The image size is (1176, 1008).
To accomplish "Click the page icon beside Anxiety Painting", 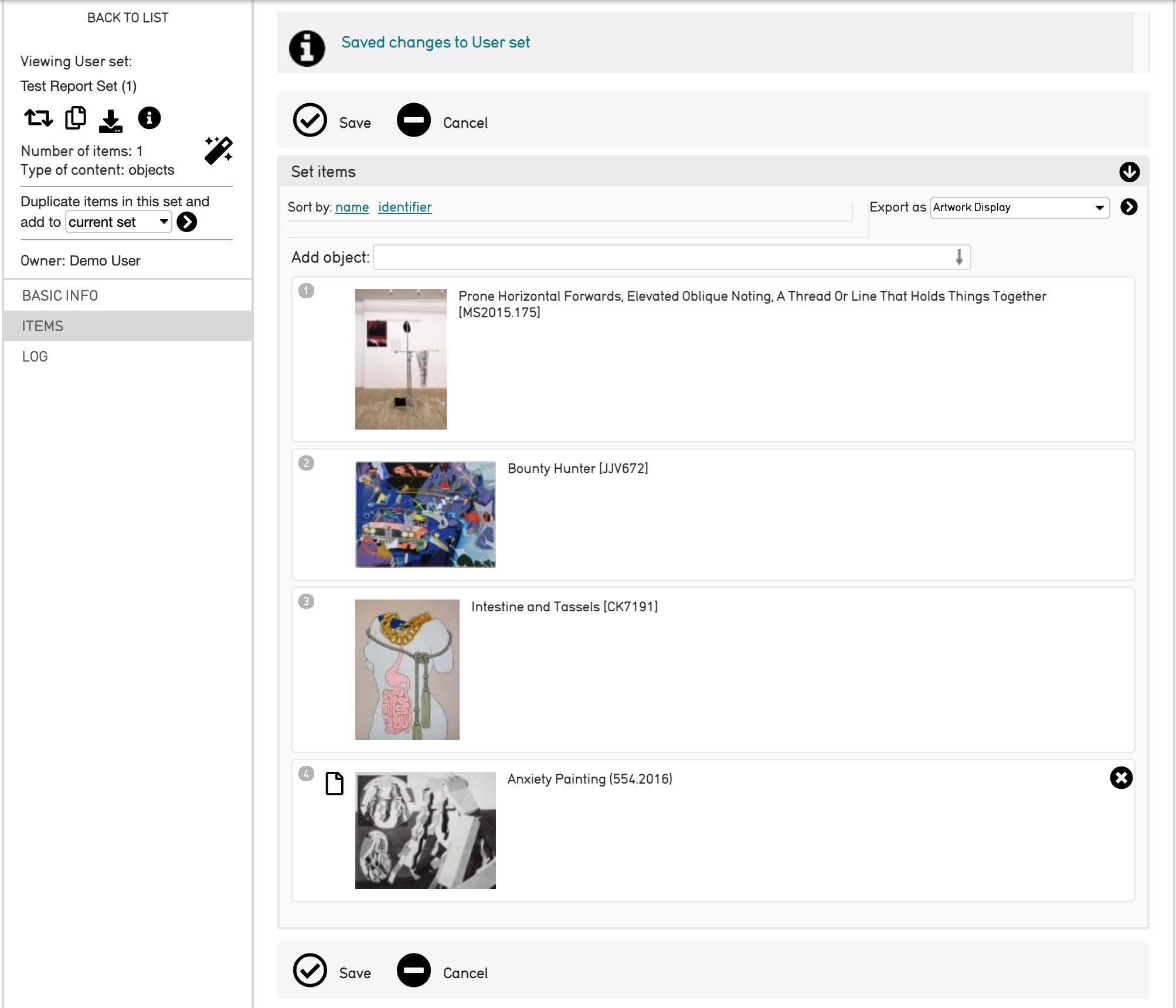I will coord(334,784).
